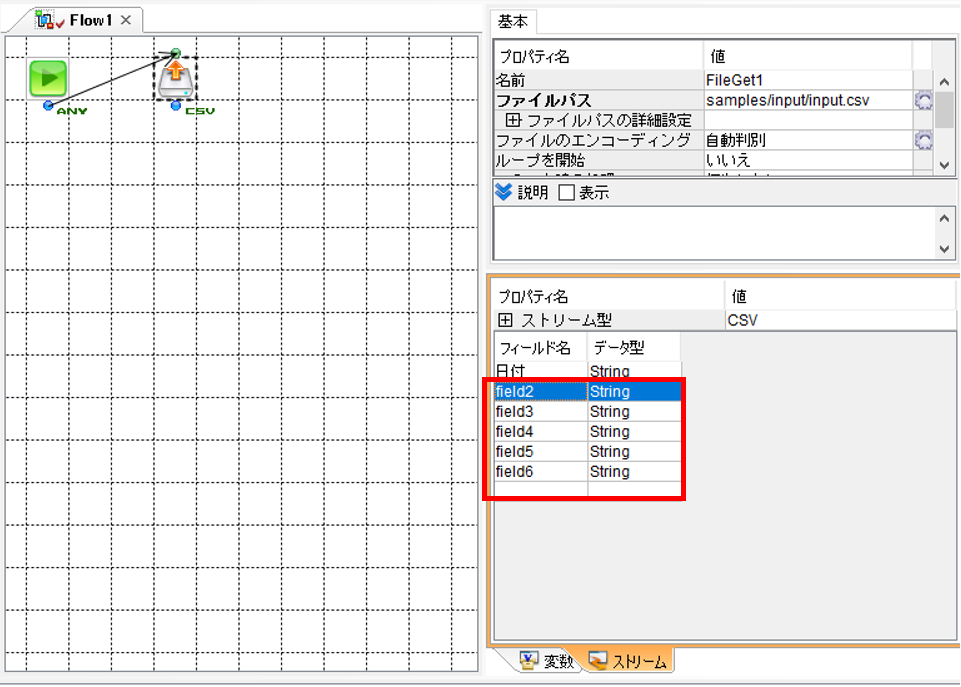This screenshot has height=687, width=961.
Task: Switch to the Flow1 tab
Action: click(x=91, y=20)
